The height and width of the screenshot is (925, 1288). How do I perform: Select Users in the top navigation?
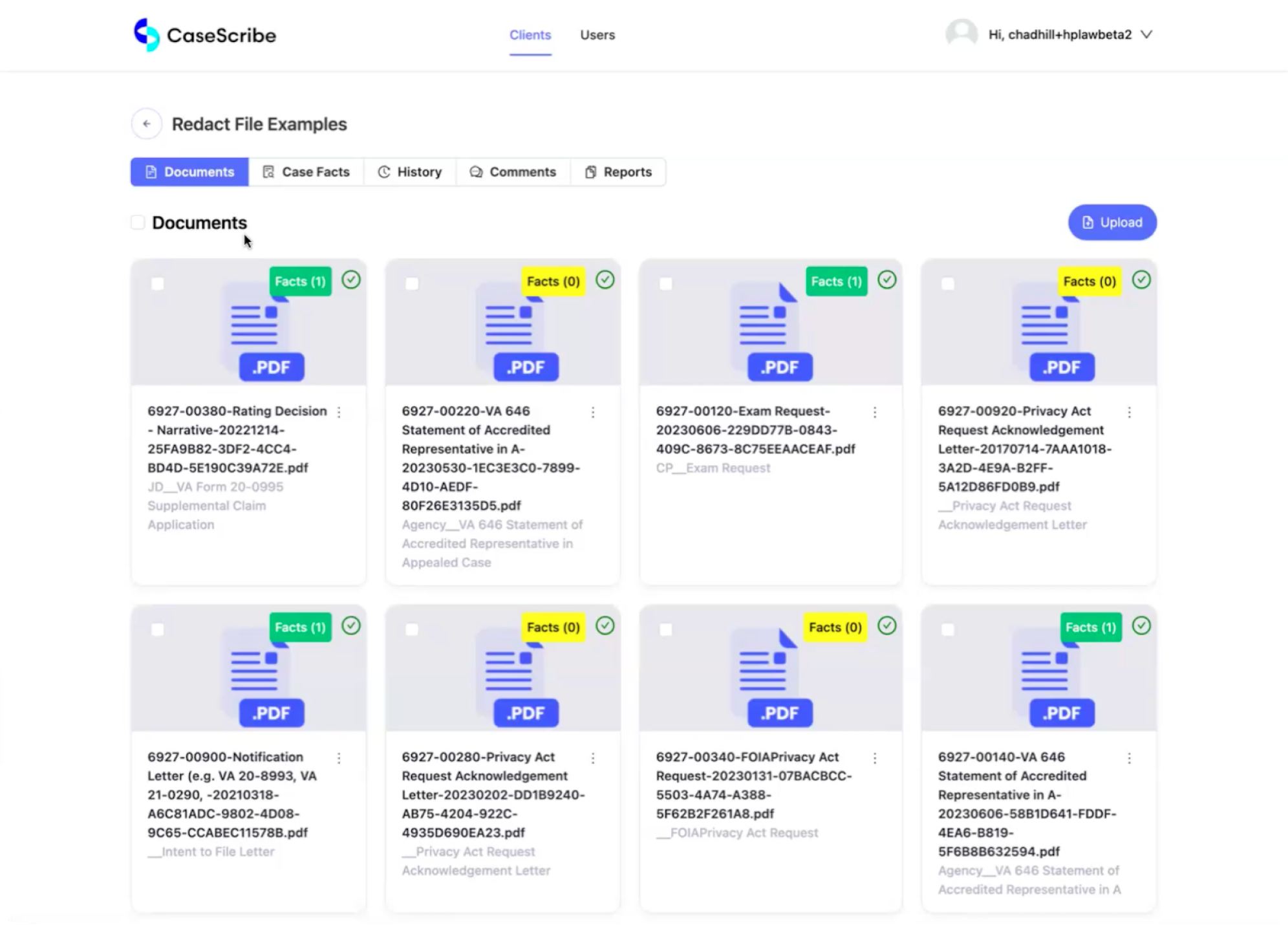pyautogui.click(x=597, y=35)
